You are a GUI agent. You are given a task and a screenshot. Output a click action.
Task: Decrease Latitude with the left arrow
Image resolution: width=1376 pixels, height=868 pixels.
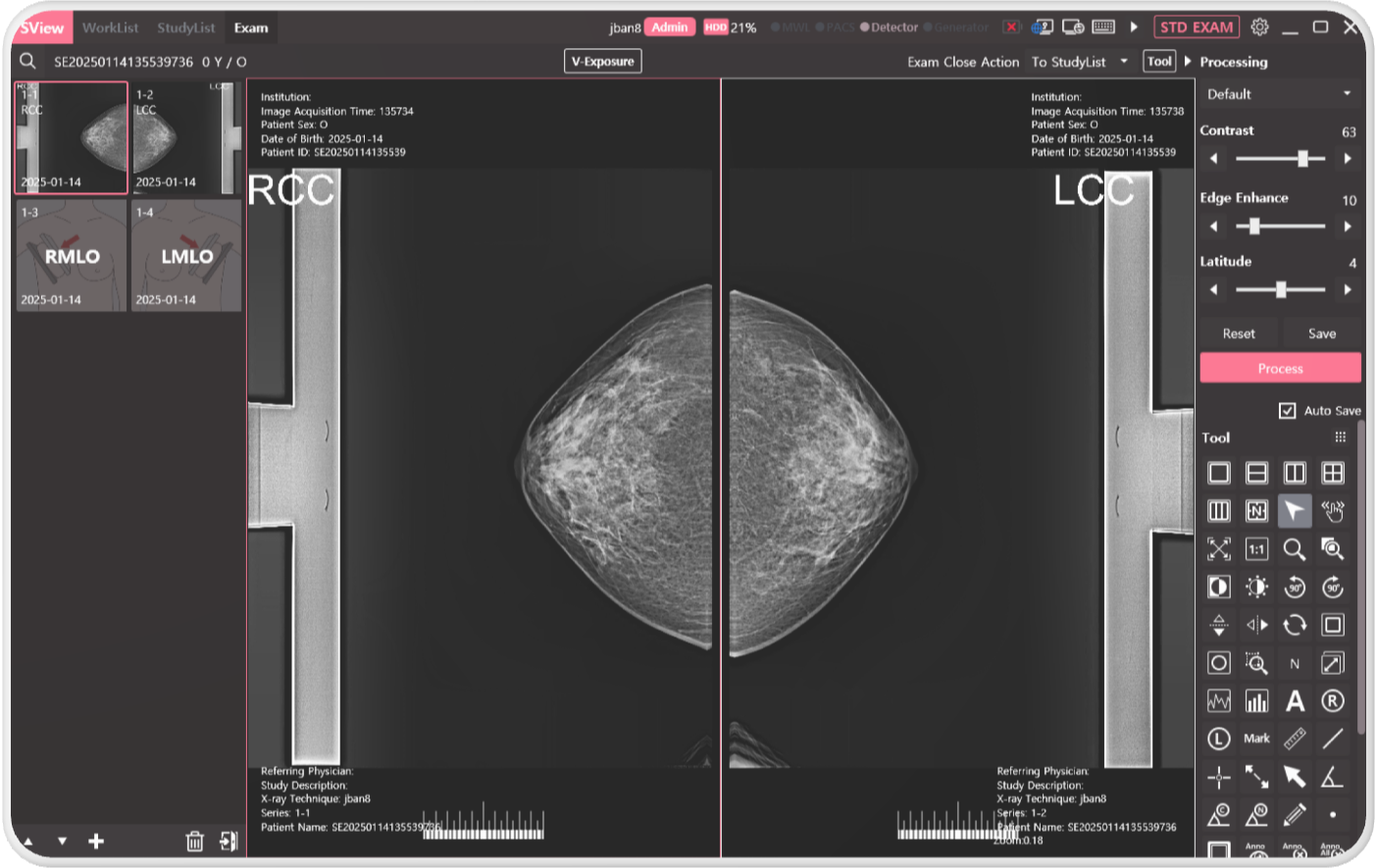(1214, 289)
